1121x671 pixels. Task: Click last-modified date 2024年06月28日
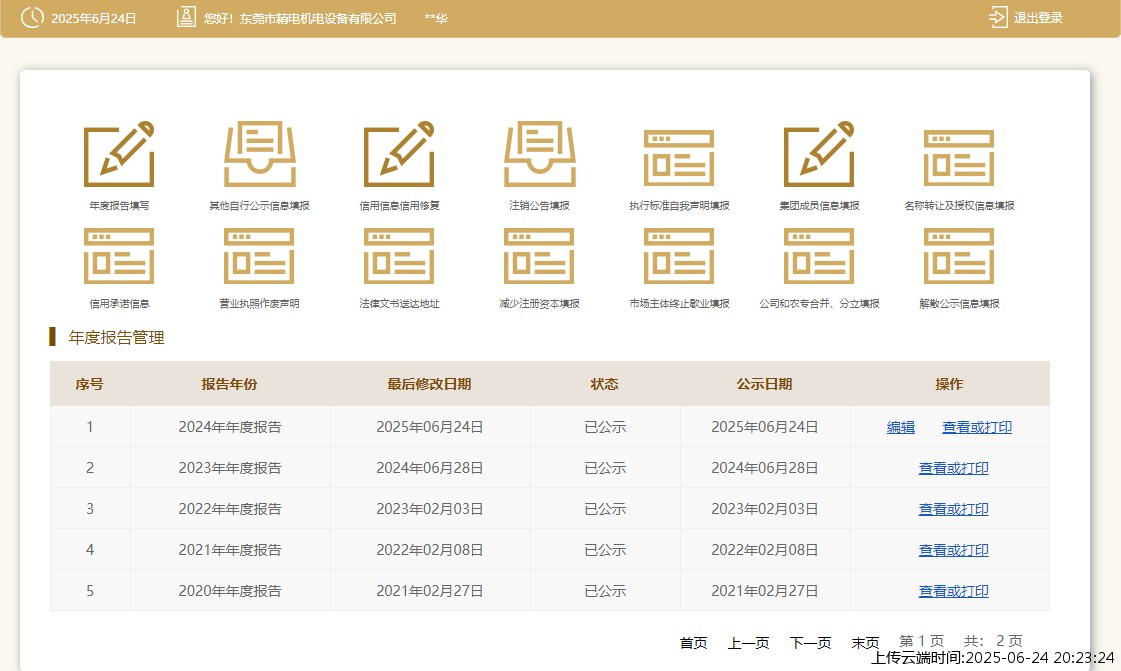point(430,468)
